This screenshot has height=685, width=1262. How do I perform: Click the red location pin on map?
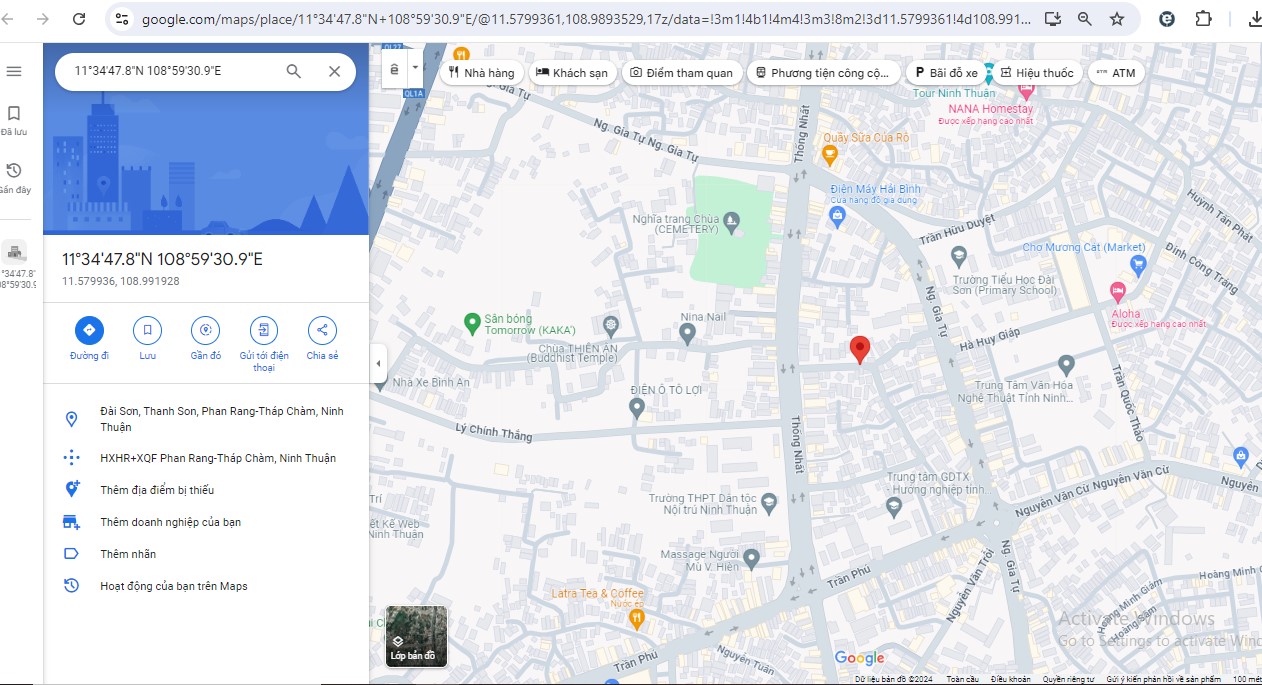859,349
